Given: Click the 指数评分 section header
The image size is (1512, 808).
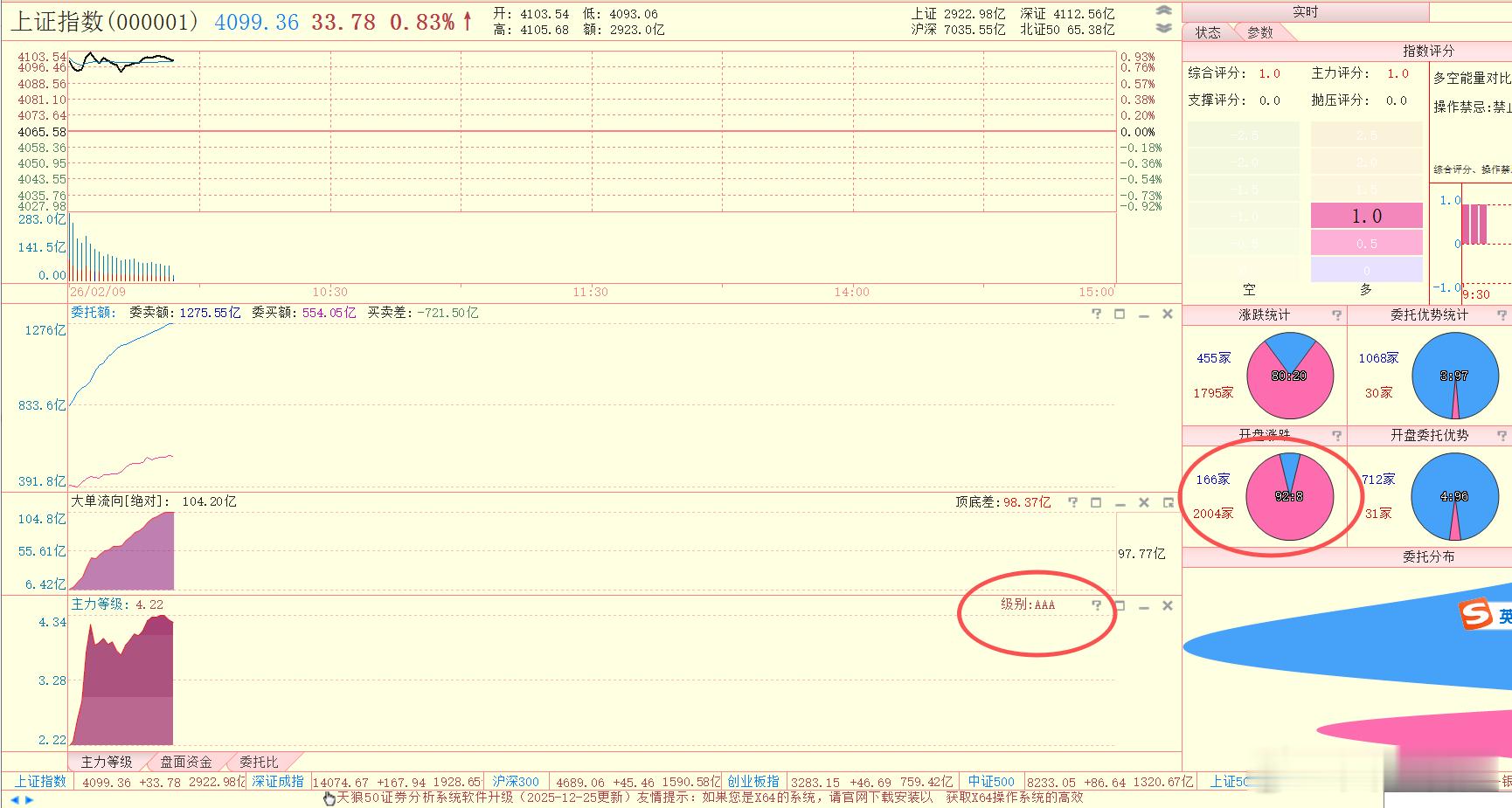Looking at the screenshot, I should click(1429, 51).
